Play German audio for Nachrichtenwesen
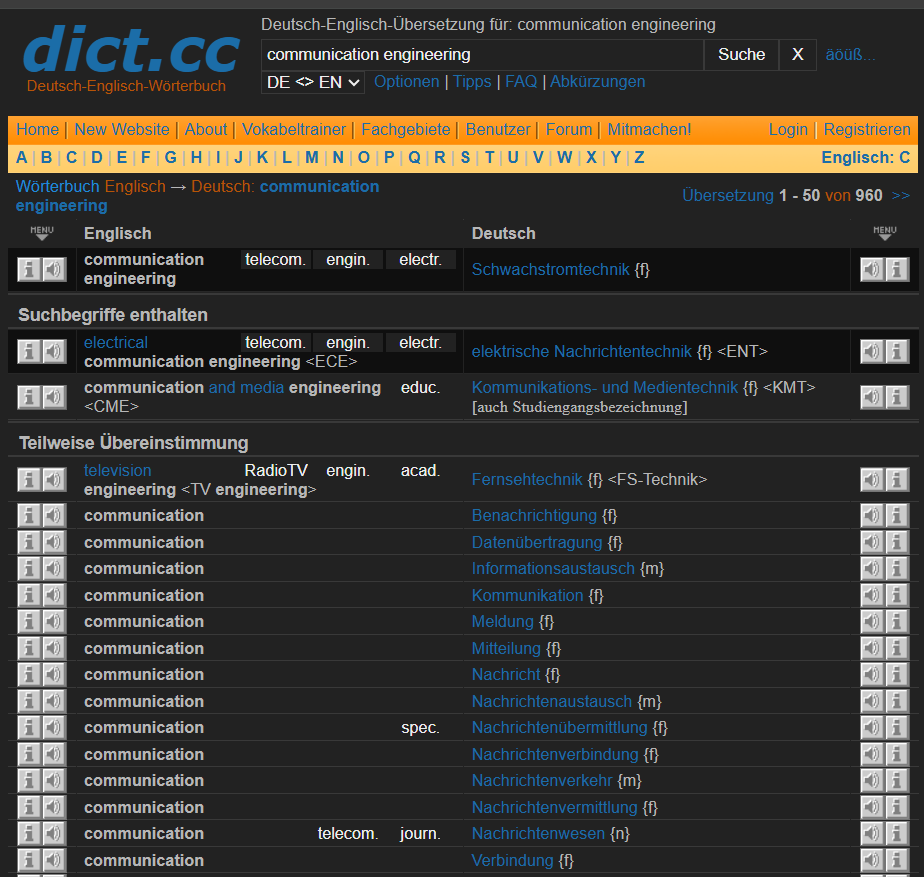 point(872,833)
